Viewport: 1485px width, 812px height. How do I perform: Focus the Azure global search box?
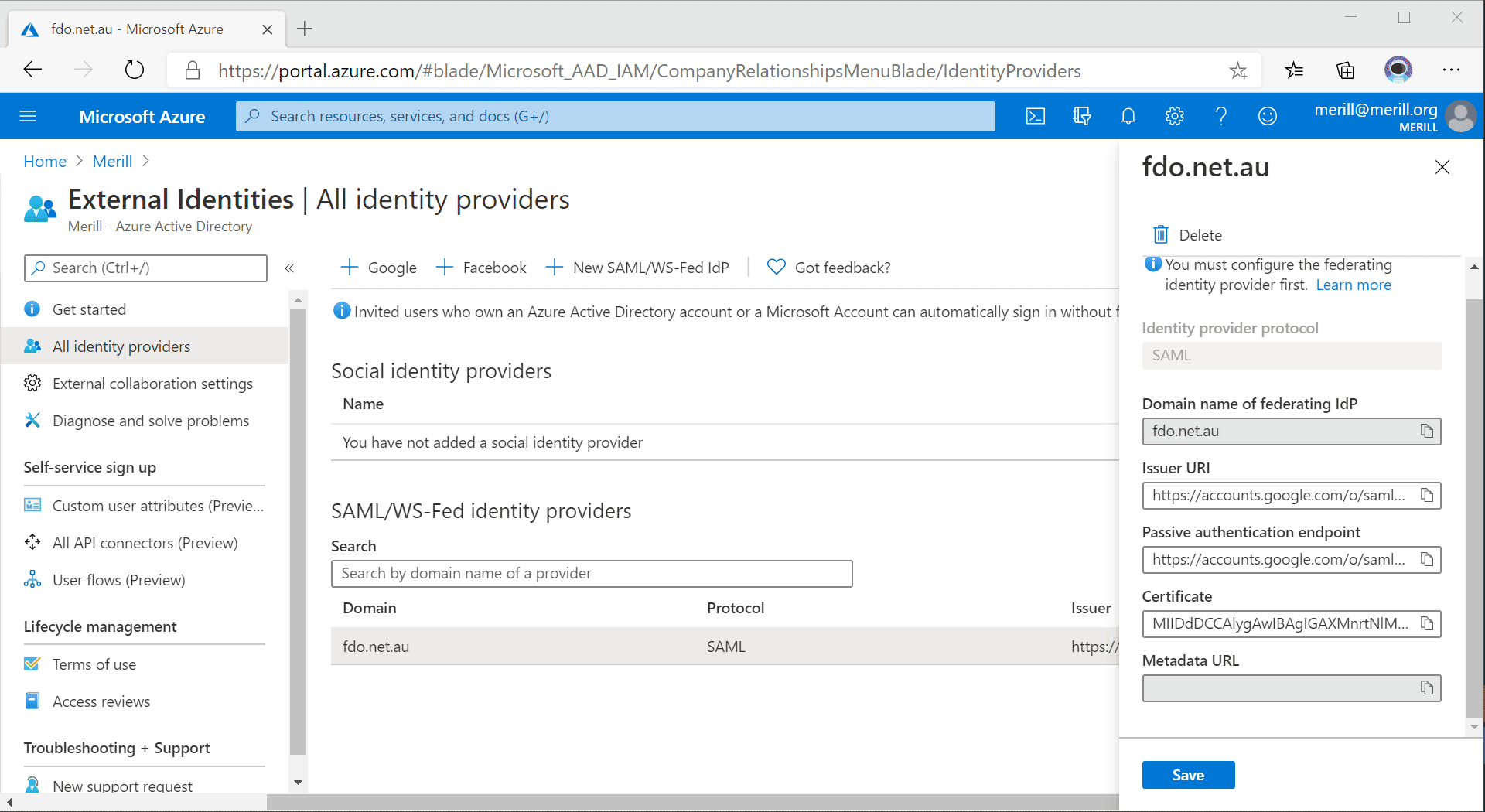coord(615,116)
